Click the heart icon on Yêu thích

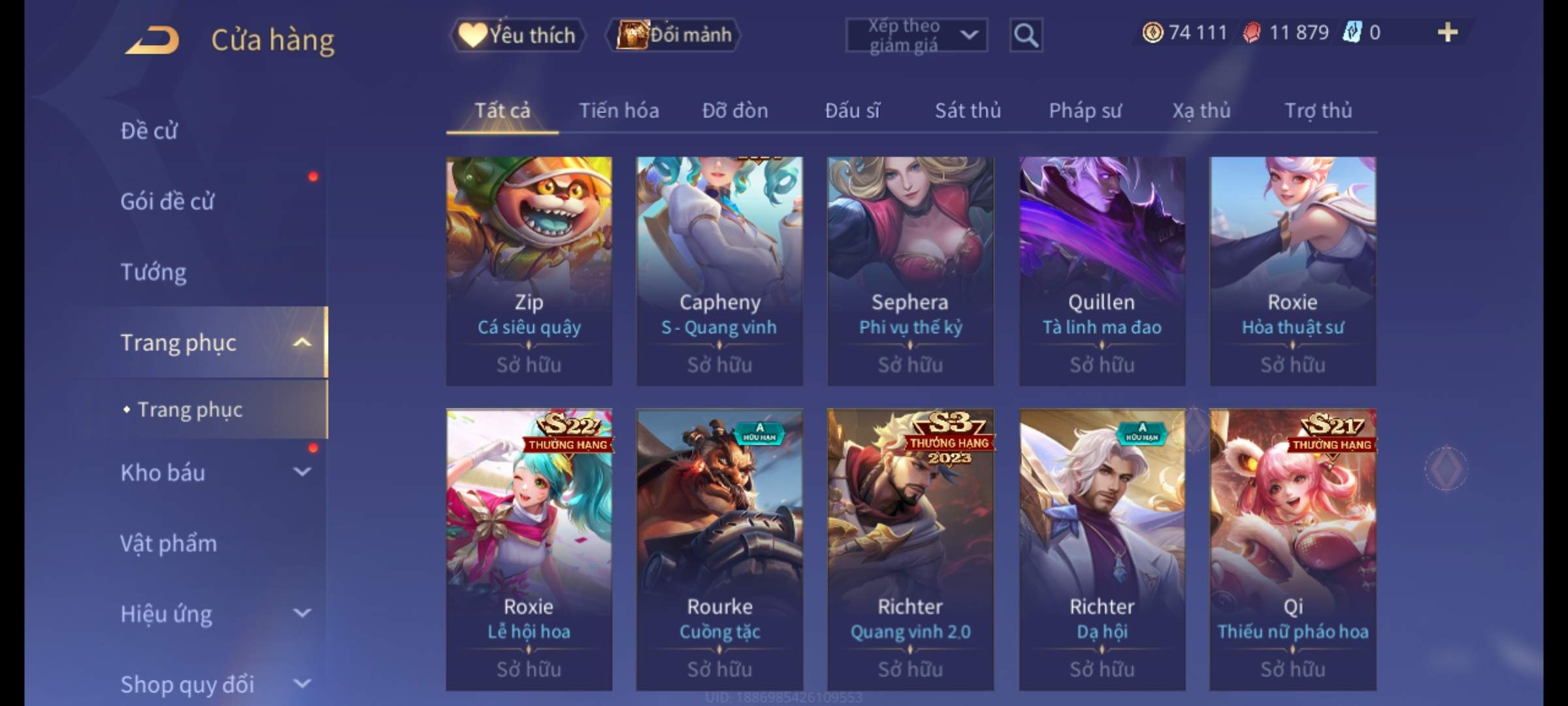[x=472, y=35]
